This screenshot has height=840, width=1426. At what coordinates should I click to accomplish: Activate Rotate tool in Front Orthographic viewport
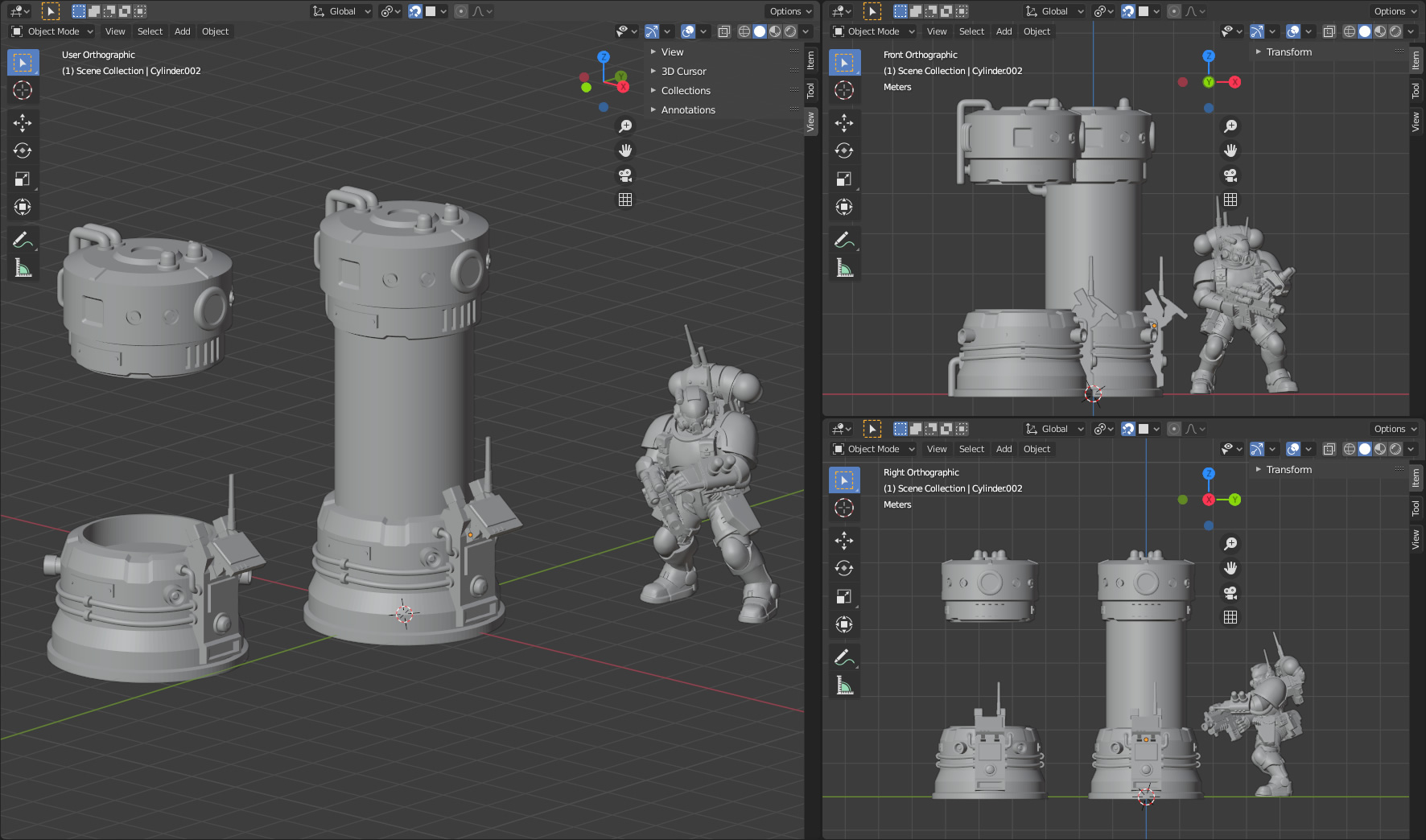click(x=844, y=150)
